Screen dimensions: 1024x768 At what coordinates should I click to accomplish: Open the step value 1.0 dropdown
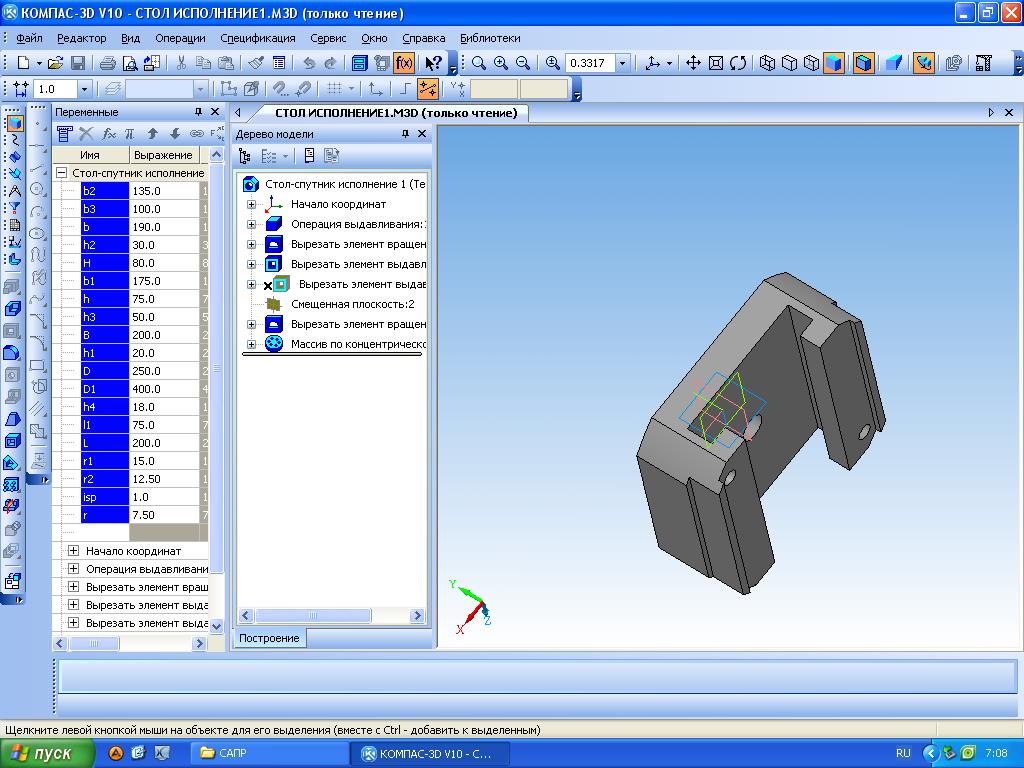[84, 88]
